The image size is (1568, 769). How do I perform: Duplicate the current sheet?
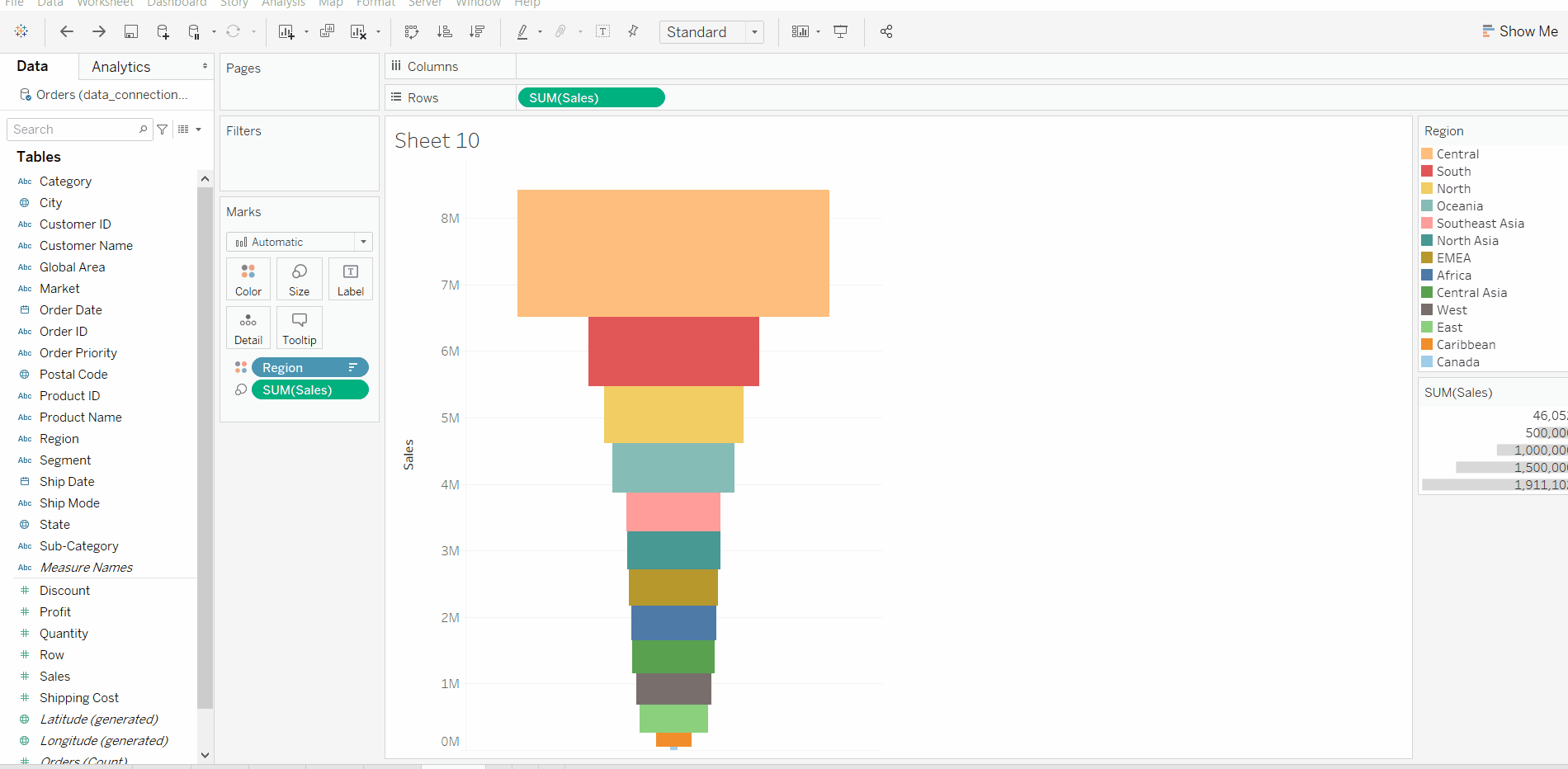click(328, 31)
